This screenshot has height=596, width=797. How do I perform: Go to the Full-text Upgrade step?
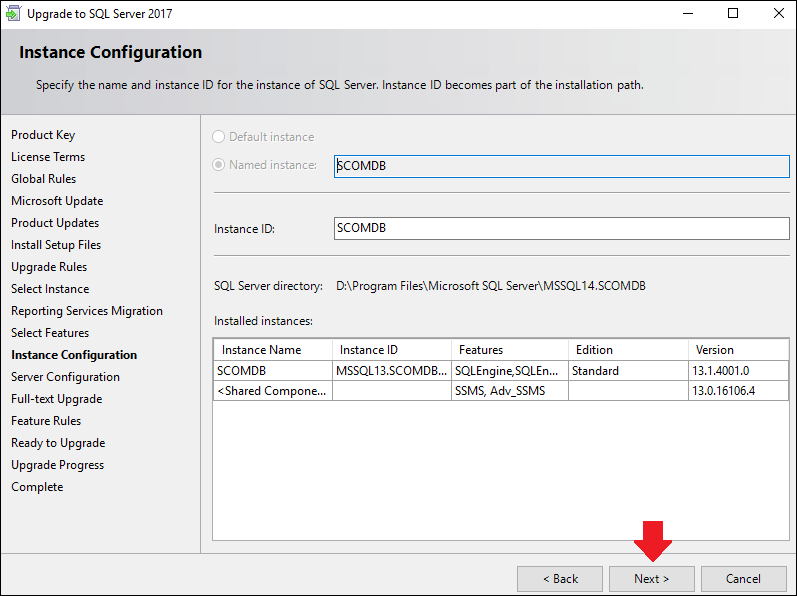(x=56, y=399)
